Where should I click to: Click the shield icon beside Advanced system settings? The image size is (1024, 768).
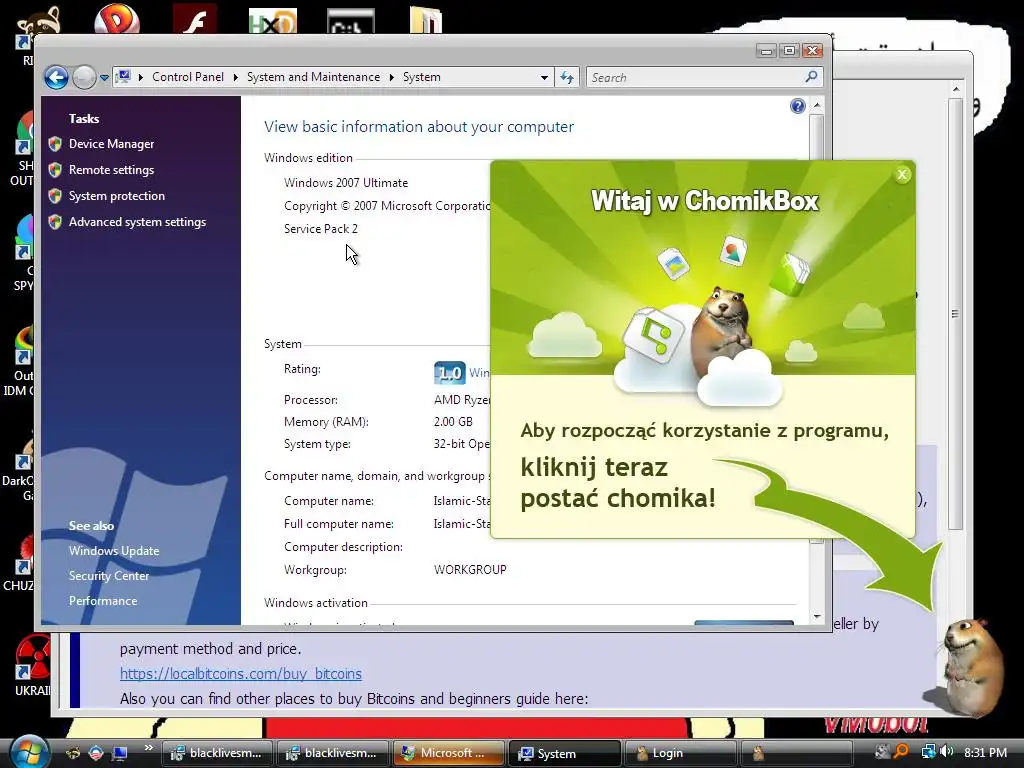(x=55, y=222)
